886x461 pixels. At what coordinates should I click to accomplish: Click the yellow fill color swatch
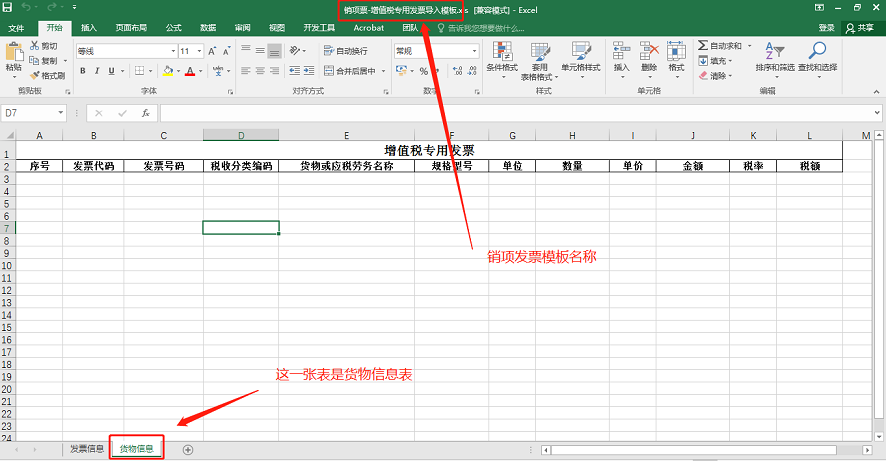(x=167, y=71)
